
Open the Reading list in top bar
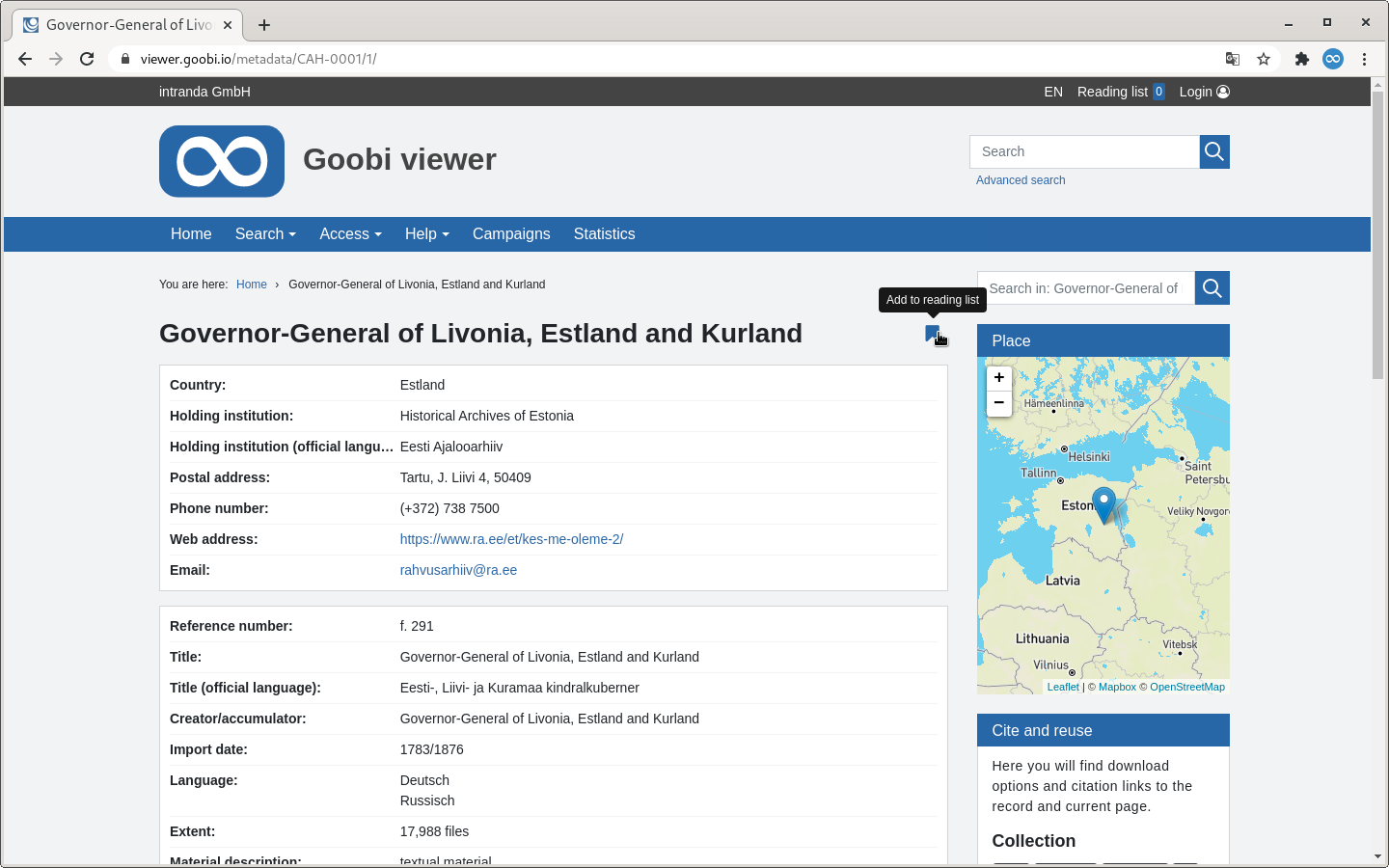click(x=1121, y=92)
